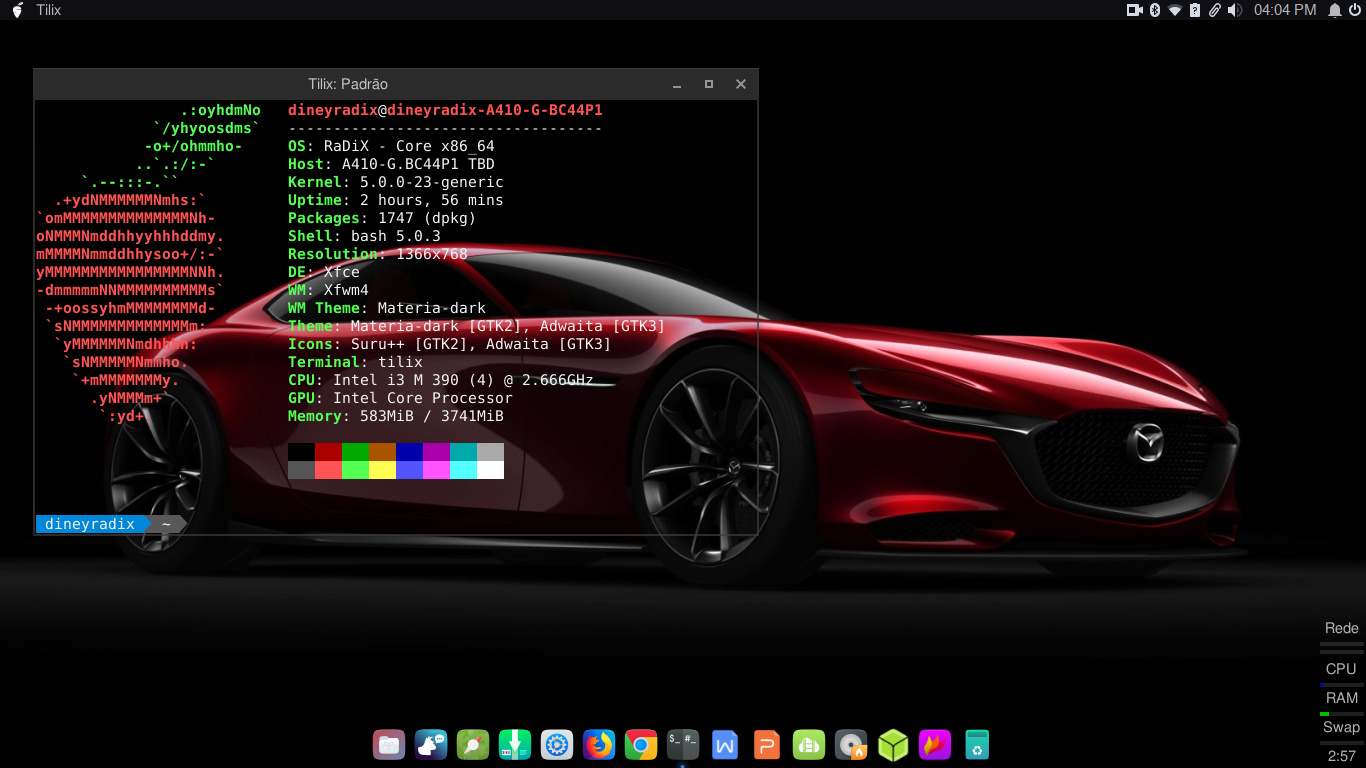Click the bright red swatch in terminal palette
Viewport: 1366px width, 768px height.
tap(328, 470)
